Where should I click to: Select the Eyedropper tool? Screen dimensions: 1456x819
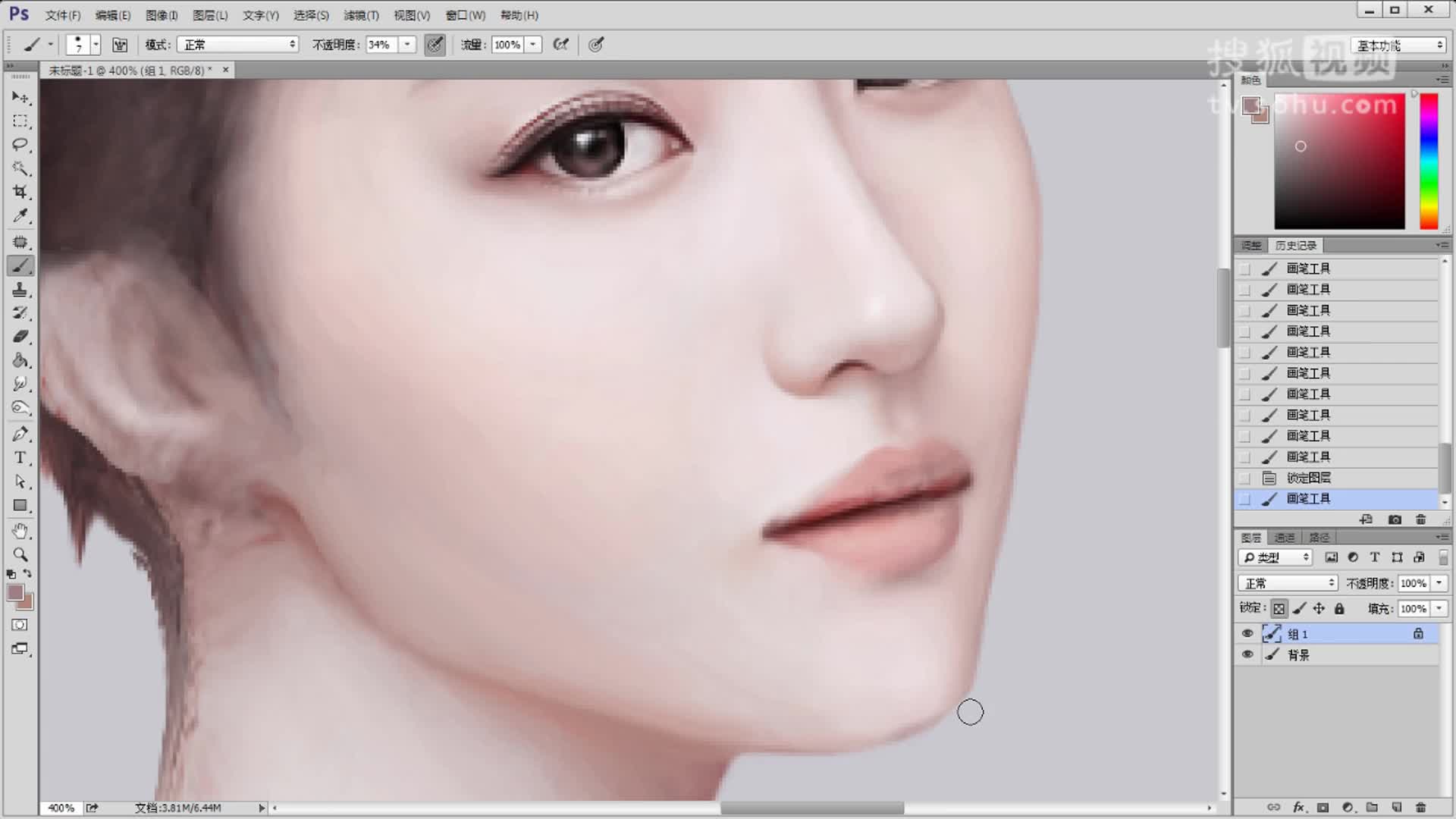coord(20,216)
